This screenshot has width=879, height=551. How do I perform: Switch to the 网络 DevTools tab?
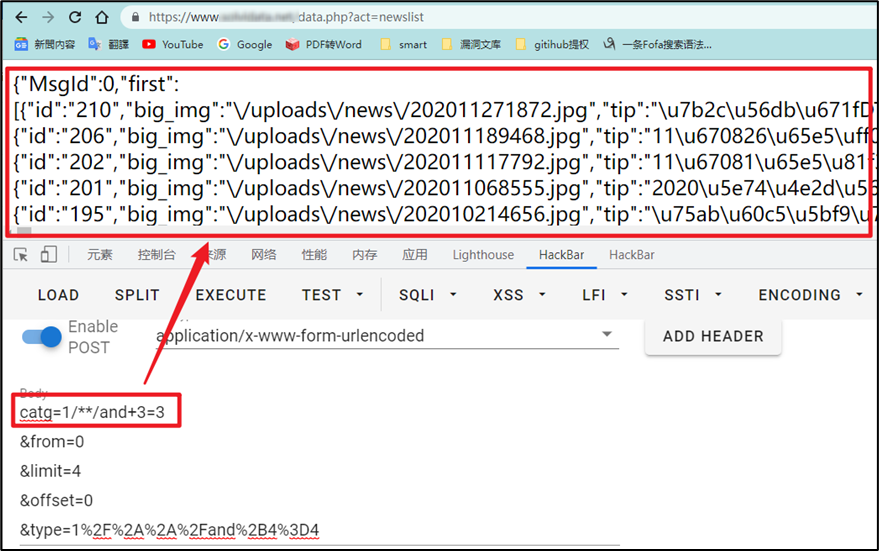click(x=263, y=255)
